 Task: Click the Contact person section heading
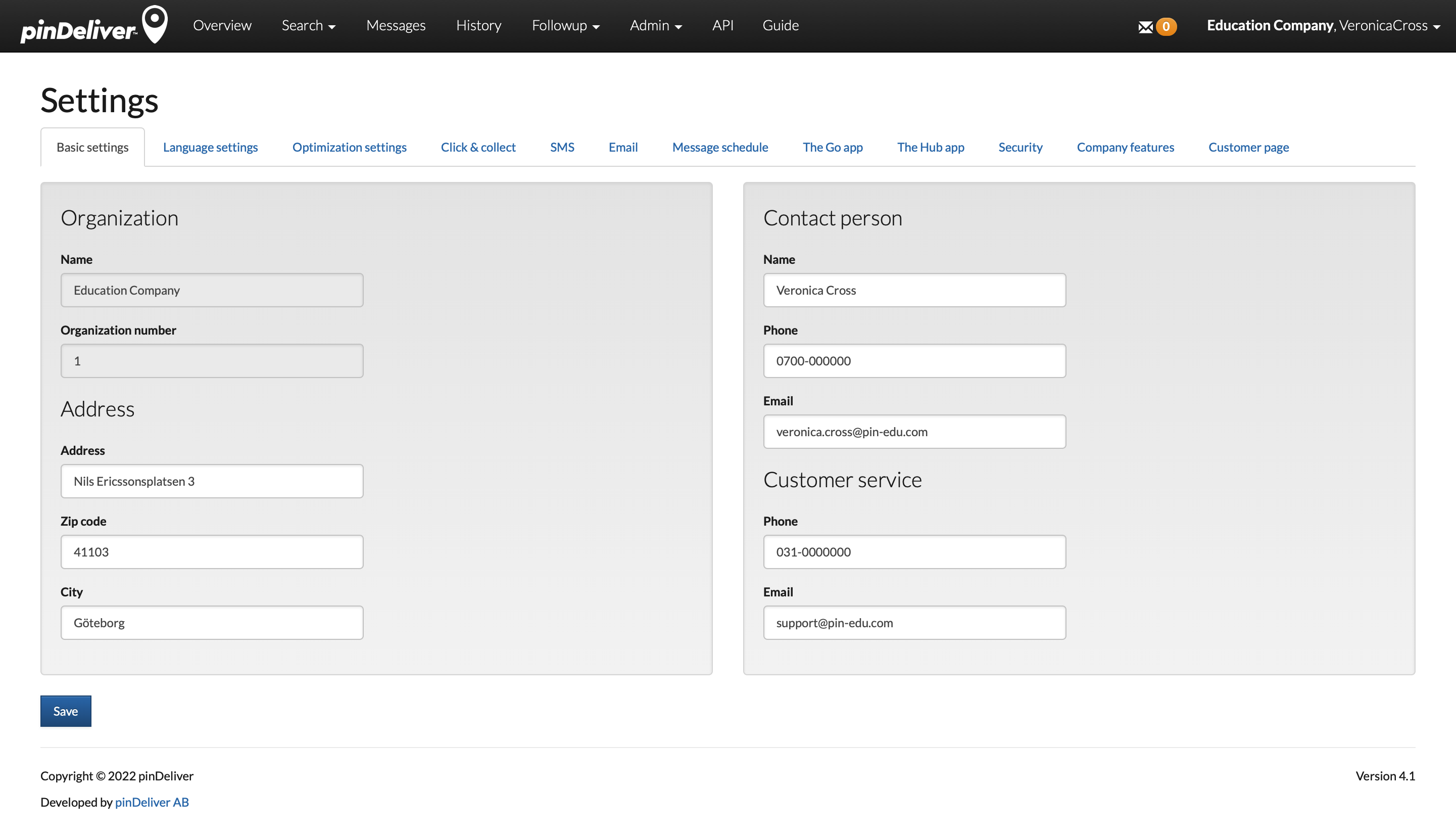pyautogui.click(x=833, y=218)
